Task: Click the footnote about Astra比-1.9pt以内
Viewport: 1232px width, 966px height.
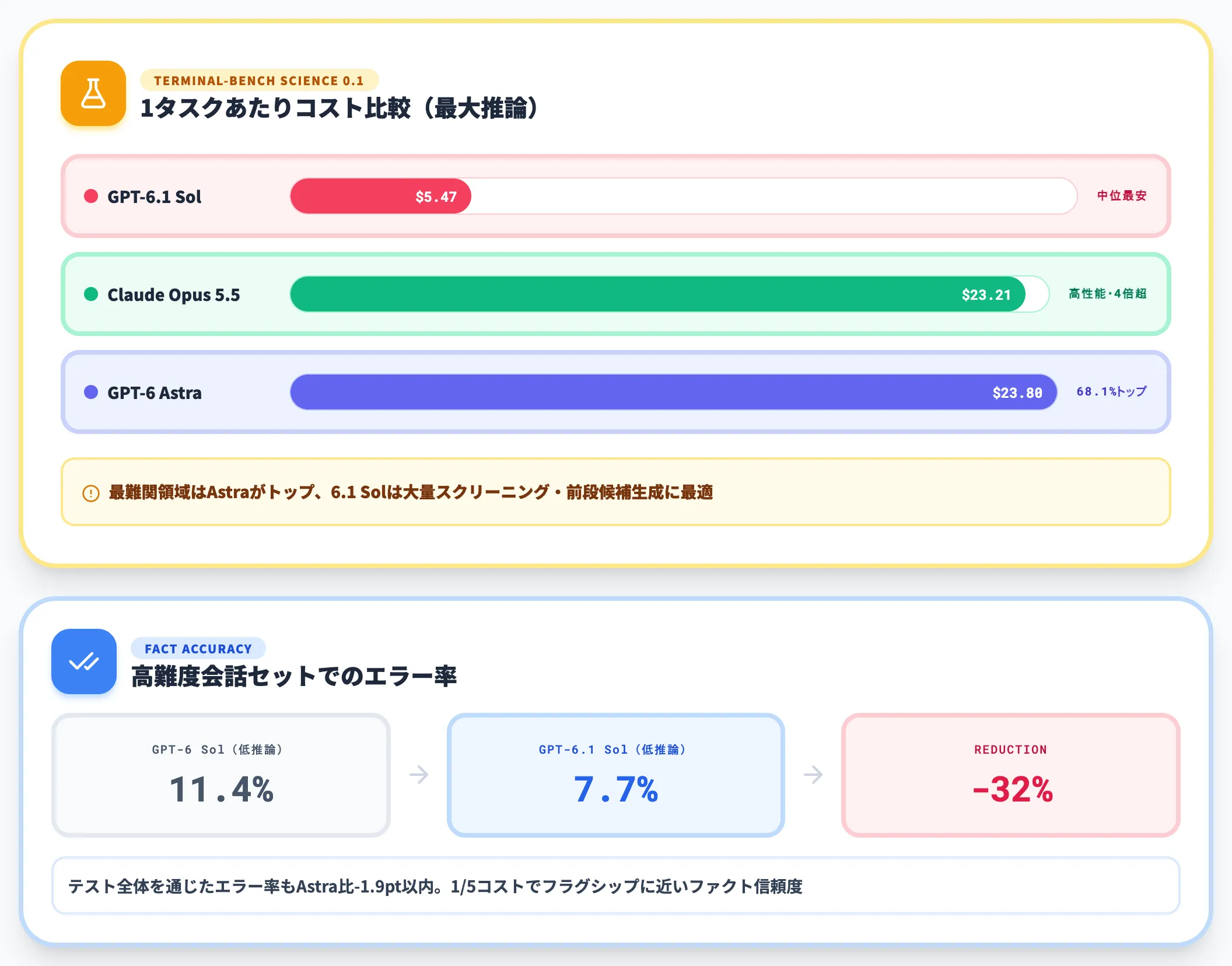Action: 616,885
